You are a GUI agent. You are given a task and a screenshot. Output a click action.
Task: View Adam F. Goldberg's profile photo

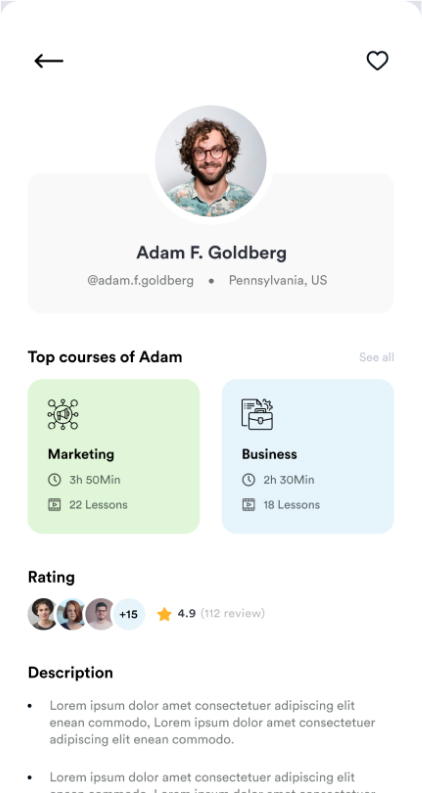[210, 161]
